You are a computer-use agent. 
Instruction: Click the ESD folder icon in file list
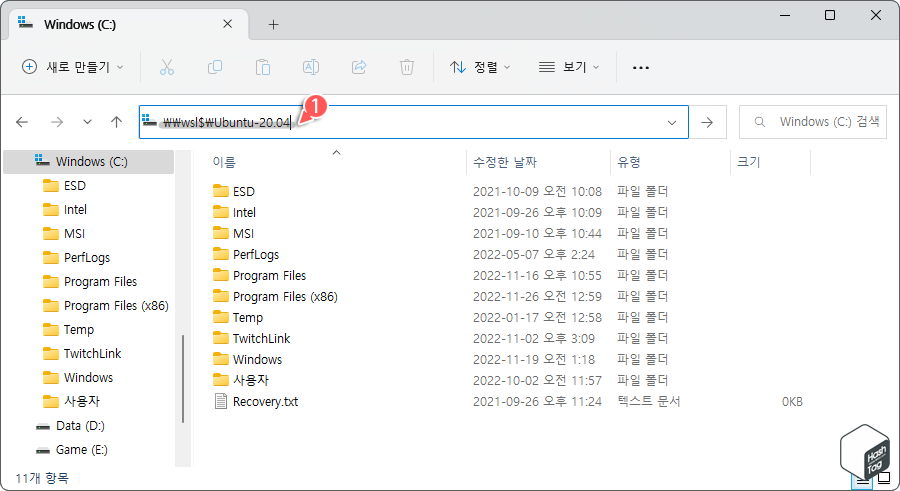click(x=220, y=191)
